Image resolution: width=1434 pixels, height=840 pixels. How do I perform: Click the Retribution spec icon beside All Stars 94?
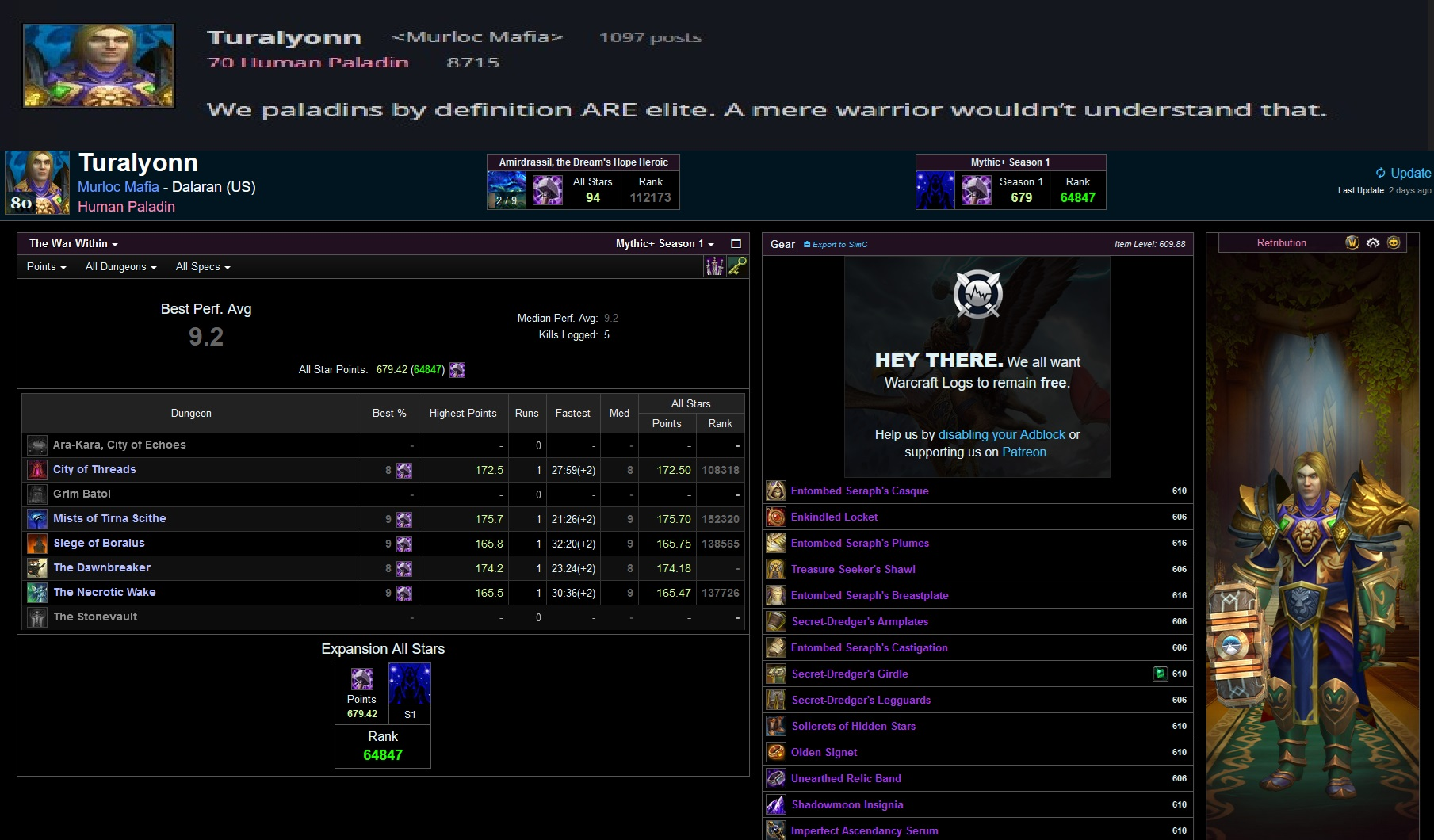coord(547,190)
